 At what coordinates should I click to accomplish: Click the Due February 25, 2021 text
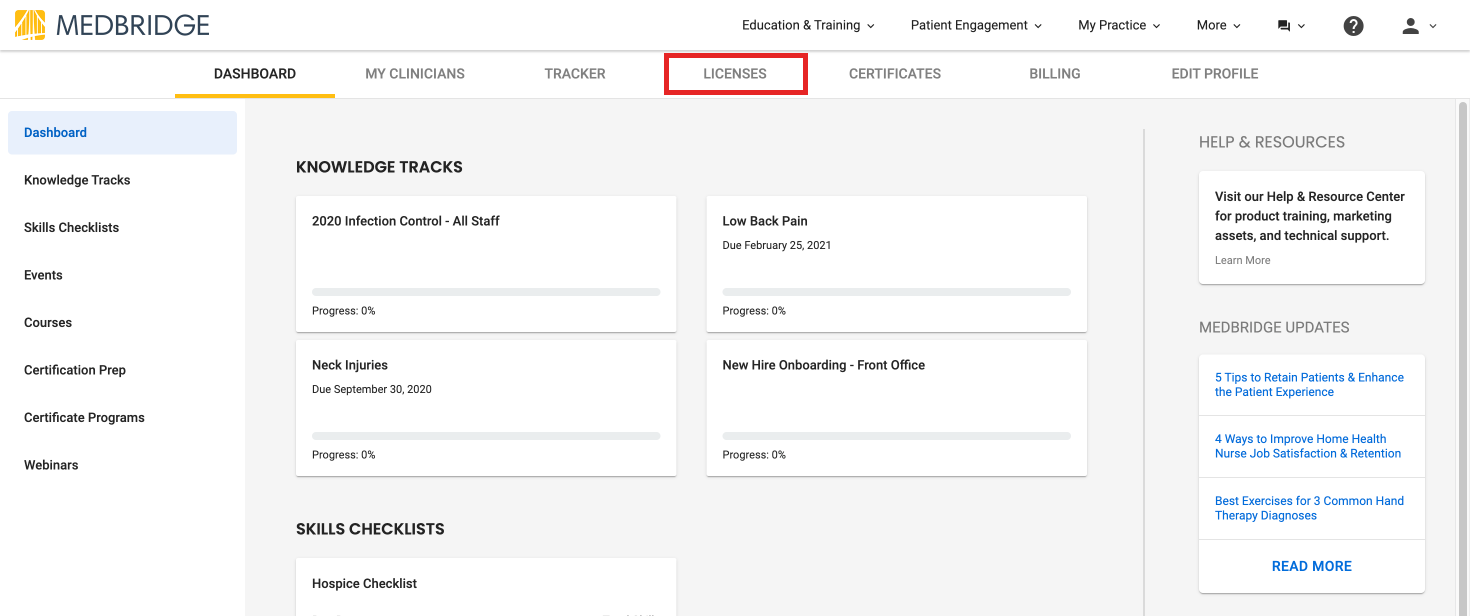[x=777, y=245]
